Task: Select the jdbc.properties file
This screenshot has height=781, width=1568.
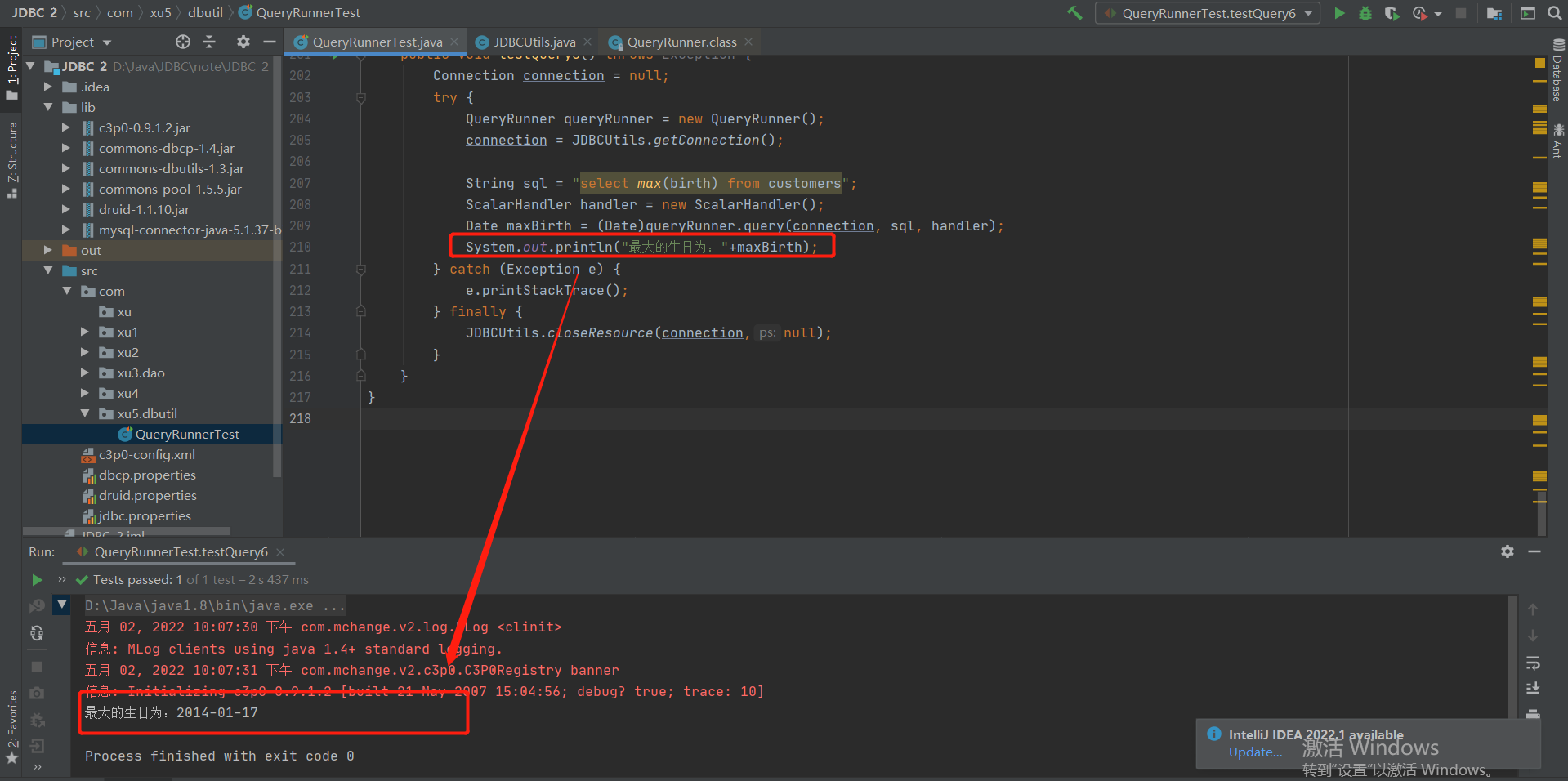Action: (x=144, y=515)
